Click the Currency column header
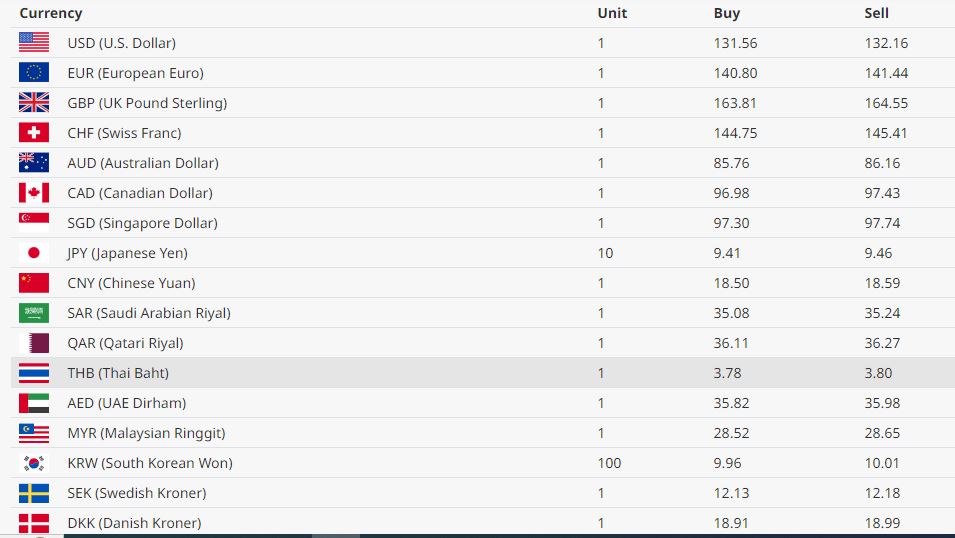This screenshot has width=955, height=538. (x=51, y=13)
